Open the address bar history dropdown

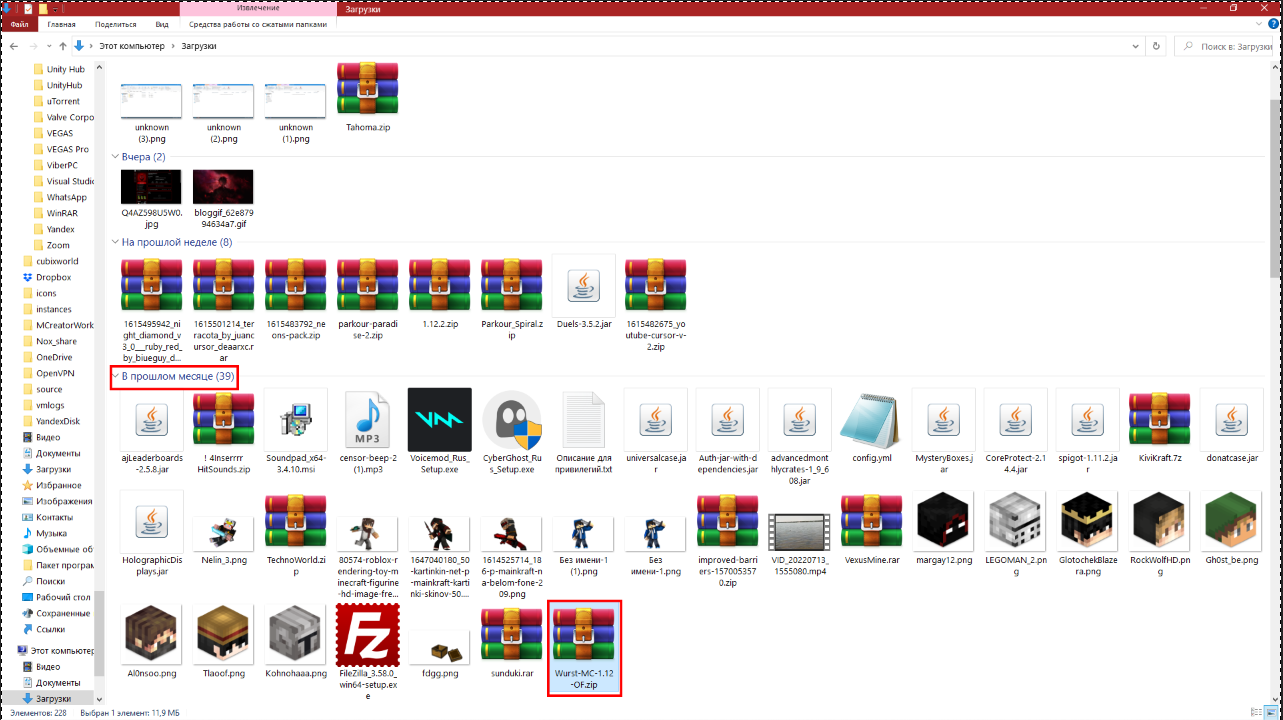pyautogui.click(x=1136, y=46)
